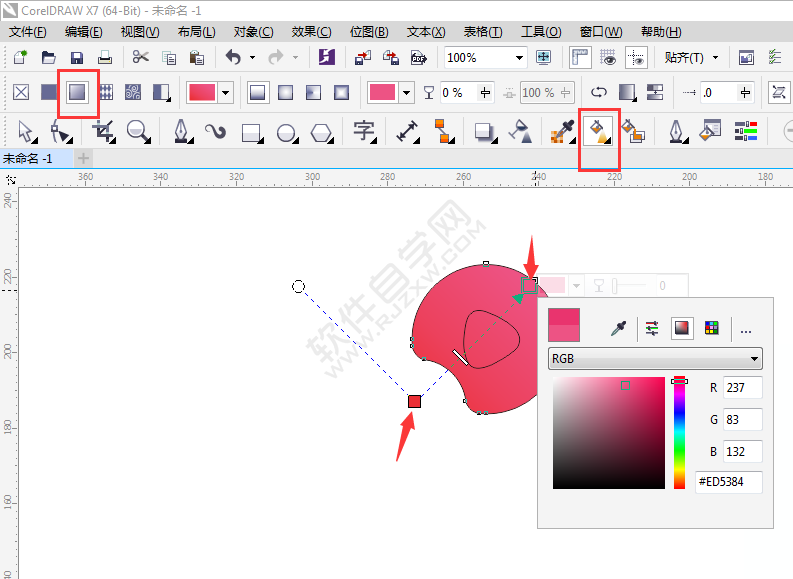Screen dimensions: 793x579
Task: Switch to color palette mode button
Action: coord(712,328)
